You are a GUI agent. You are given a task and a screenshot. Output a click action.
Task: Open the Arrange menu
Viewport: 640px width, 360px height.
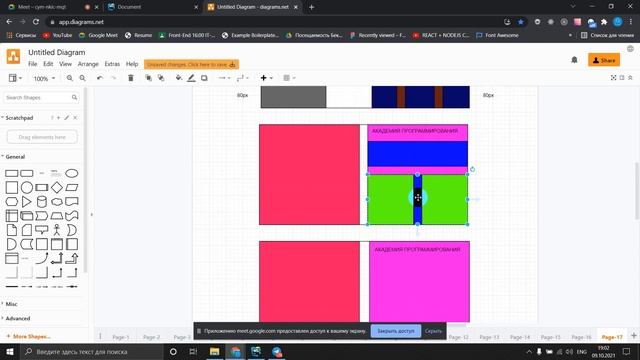tap(88, 64)
